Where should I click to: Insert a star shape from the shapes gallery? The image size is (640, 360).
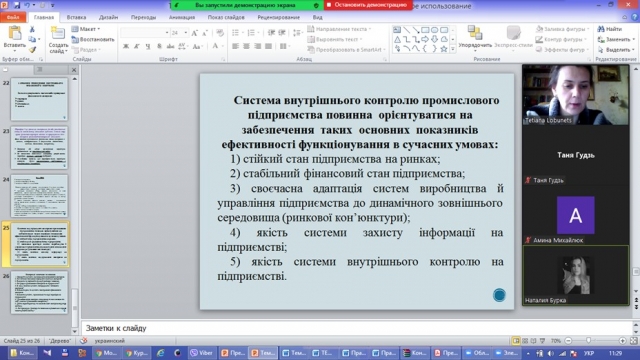(x=444, y=49)
